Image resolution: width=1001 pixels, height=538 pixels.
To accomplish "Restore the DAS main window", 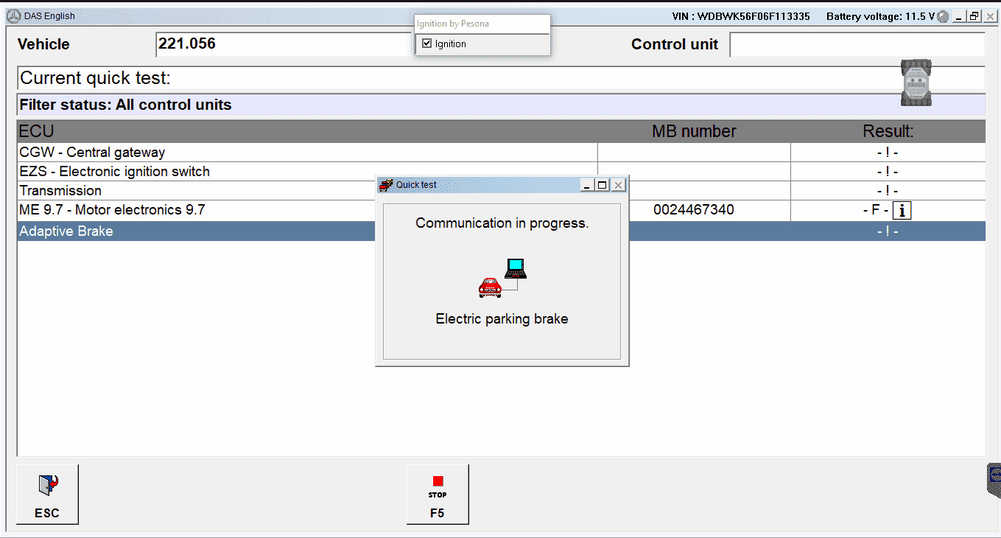I will pyautogui.click(x=974, y=17).
